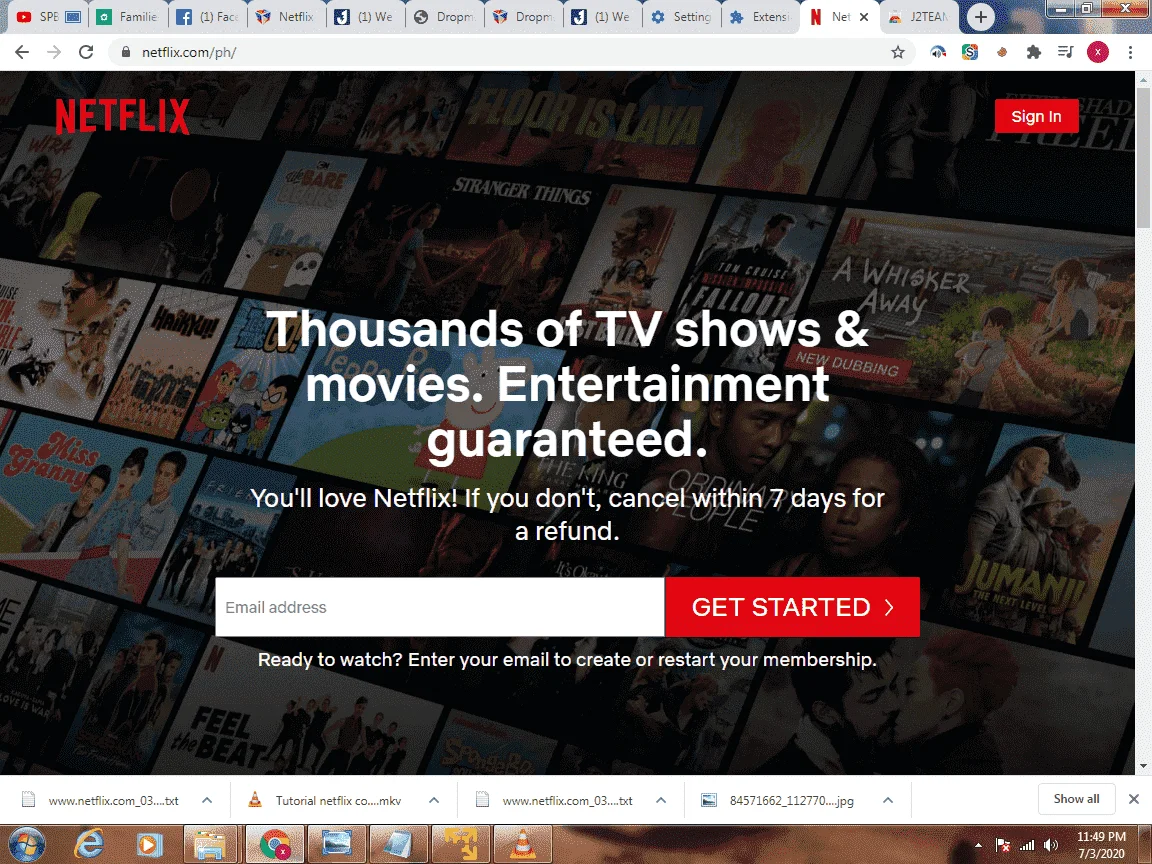The image size is (1152, 864).
Task: Open the media control toolbar icon
Action: tap(1065, 52)
